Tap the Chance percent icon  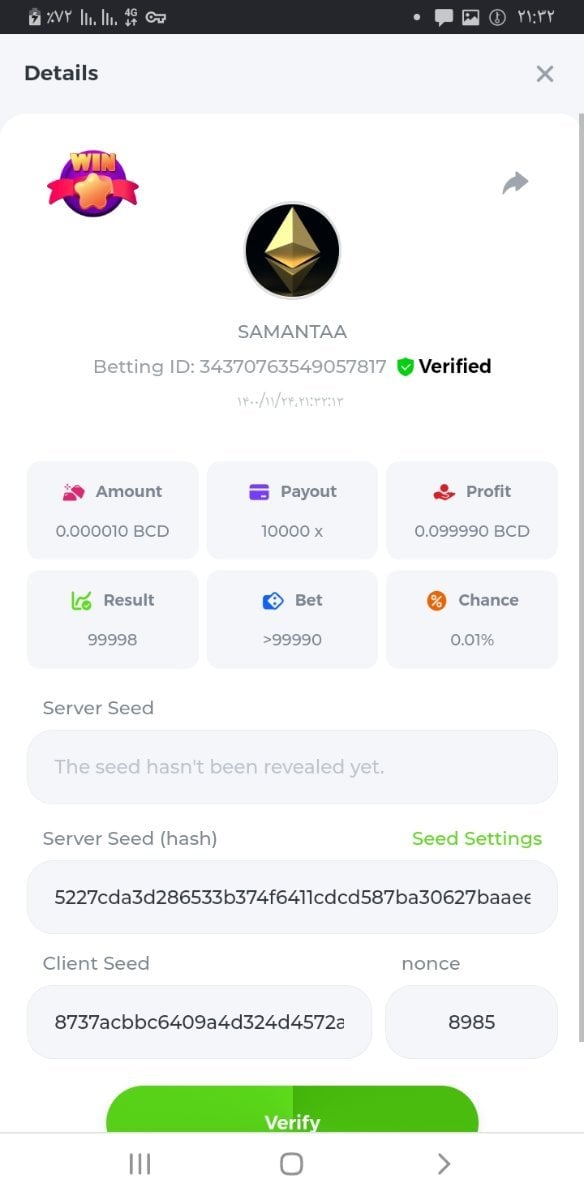point(436,601)
